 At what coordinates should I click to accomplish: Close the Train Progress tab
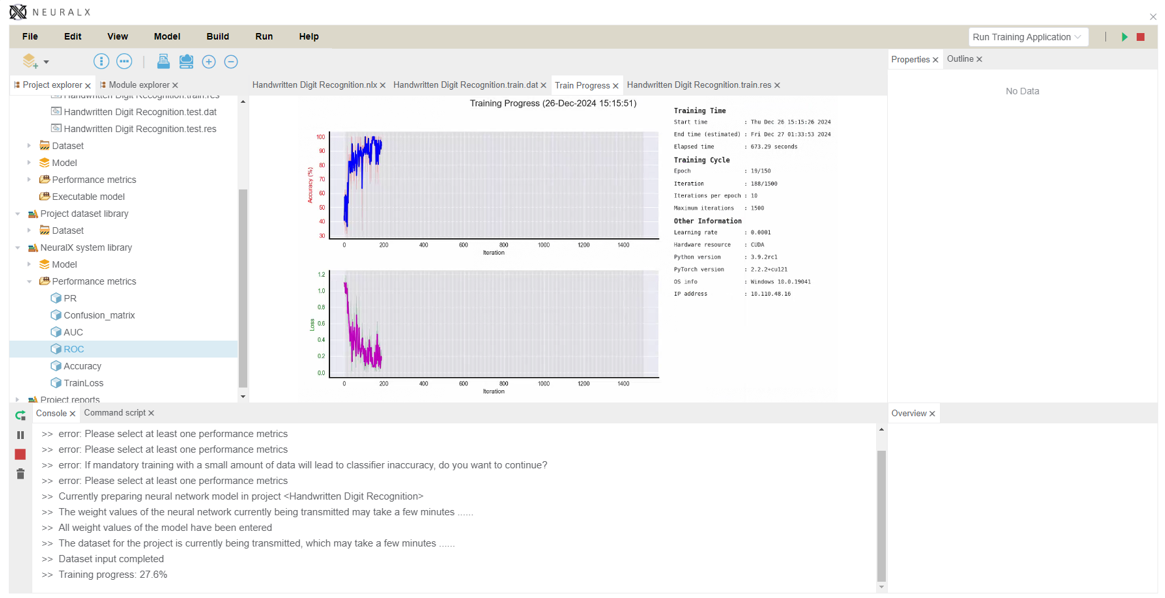[616, 87]
